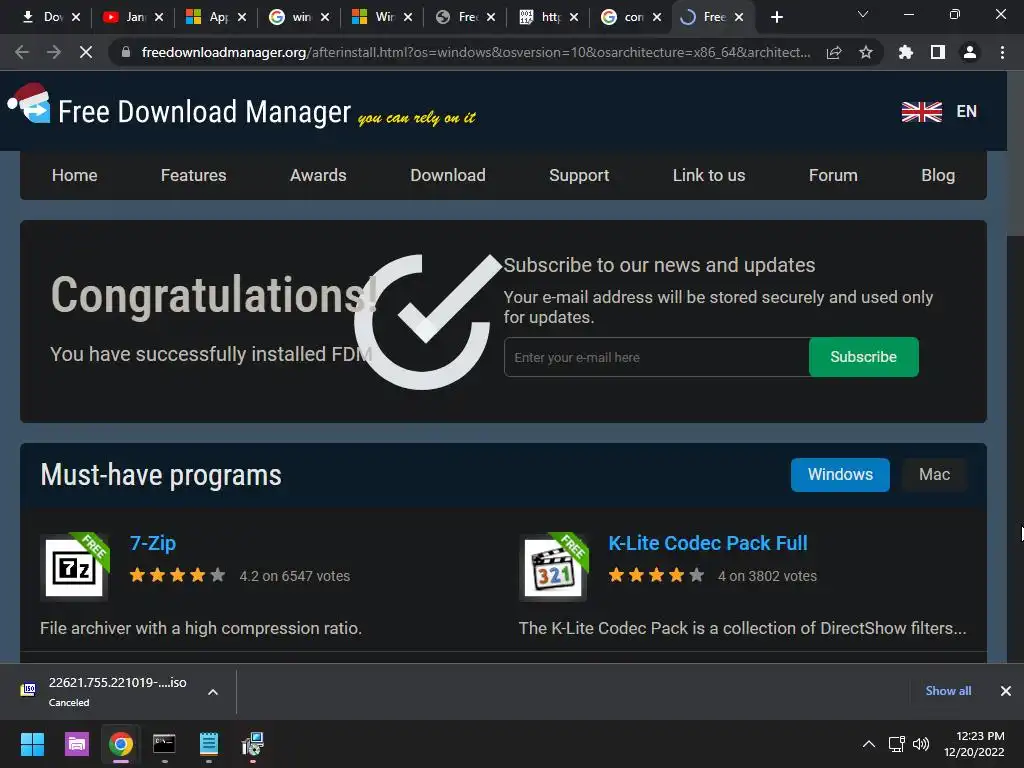Viewport: 1024px width, 768px height.
Task: Open the tab search chevron
Action: pyautogui.click(x=863, y=14)
